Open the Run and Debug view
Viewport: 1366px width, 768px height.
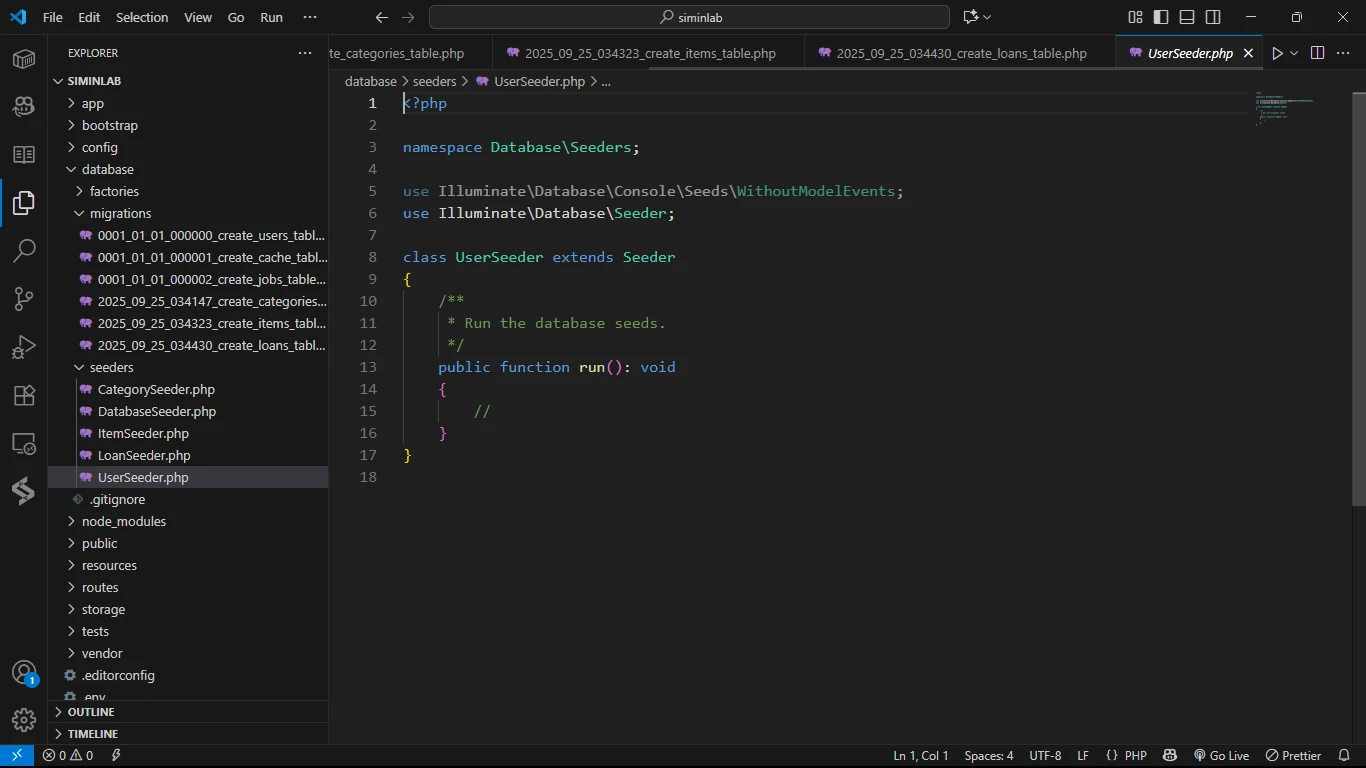click(24, 347)
